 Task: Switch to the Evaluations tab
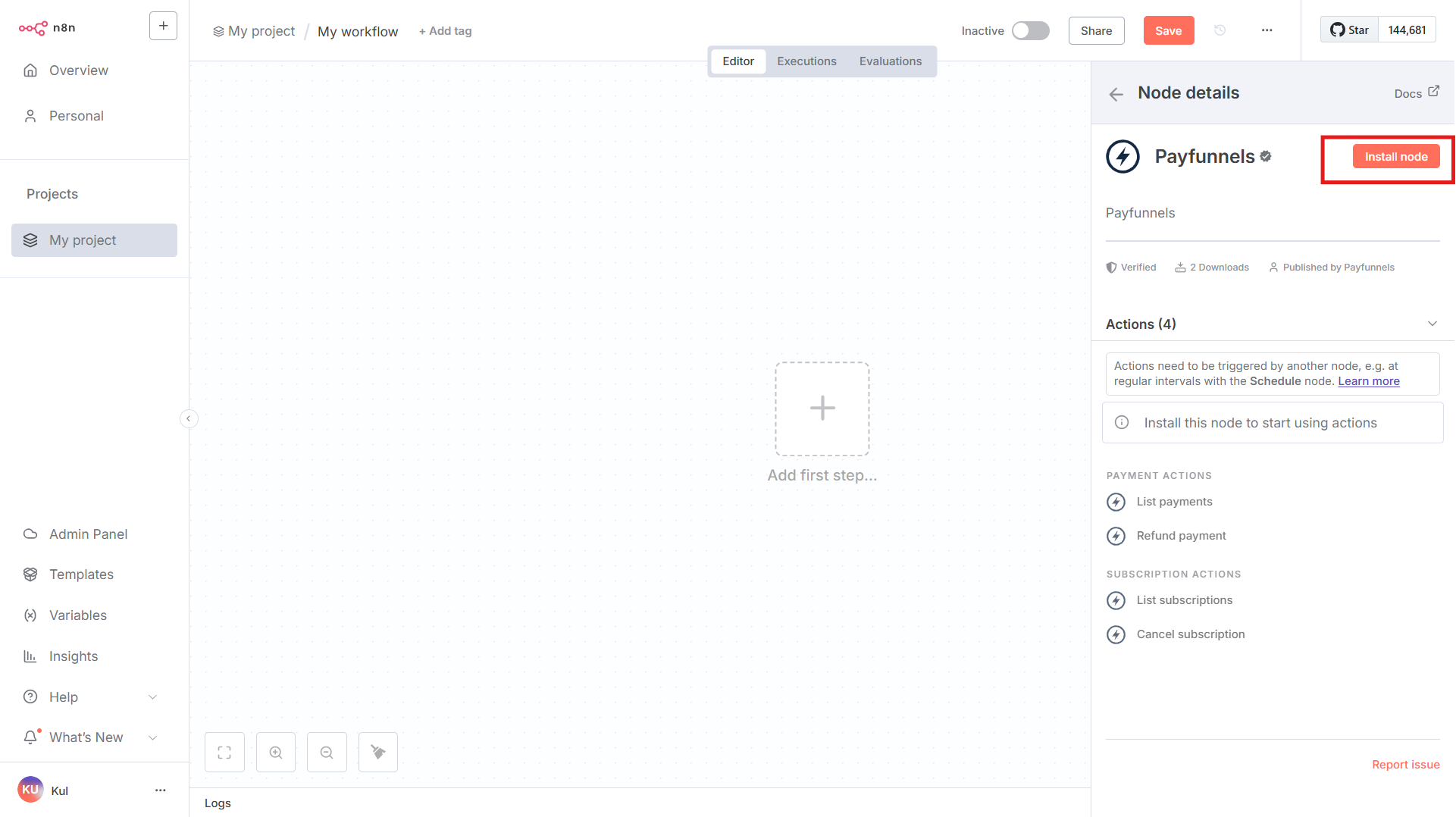pyautogui.click(x=890, y=61)
